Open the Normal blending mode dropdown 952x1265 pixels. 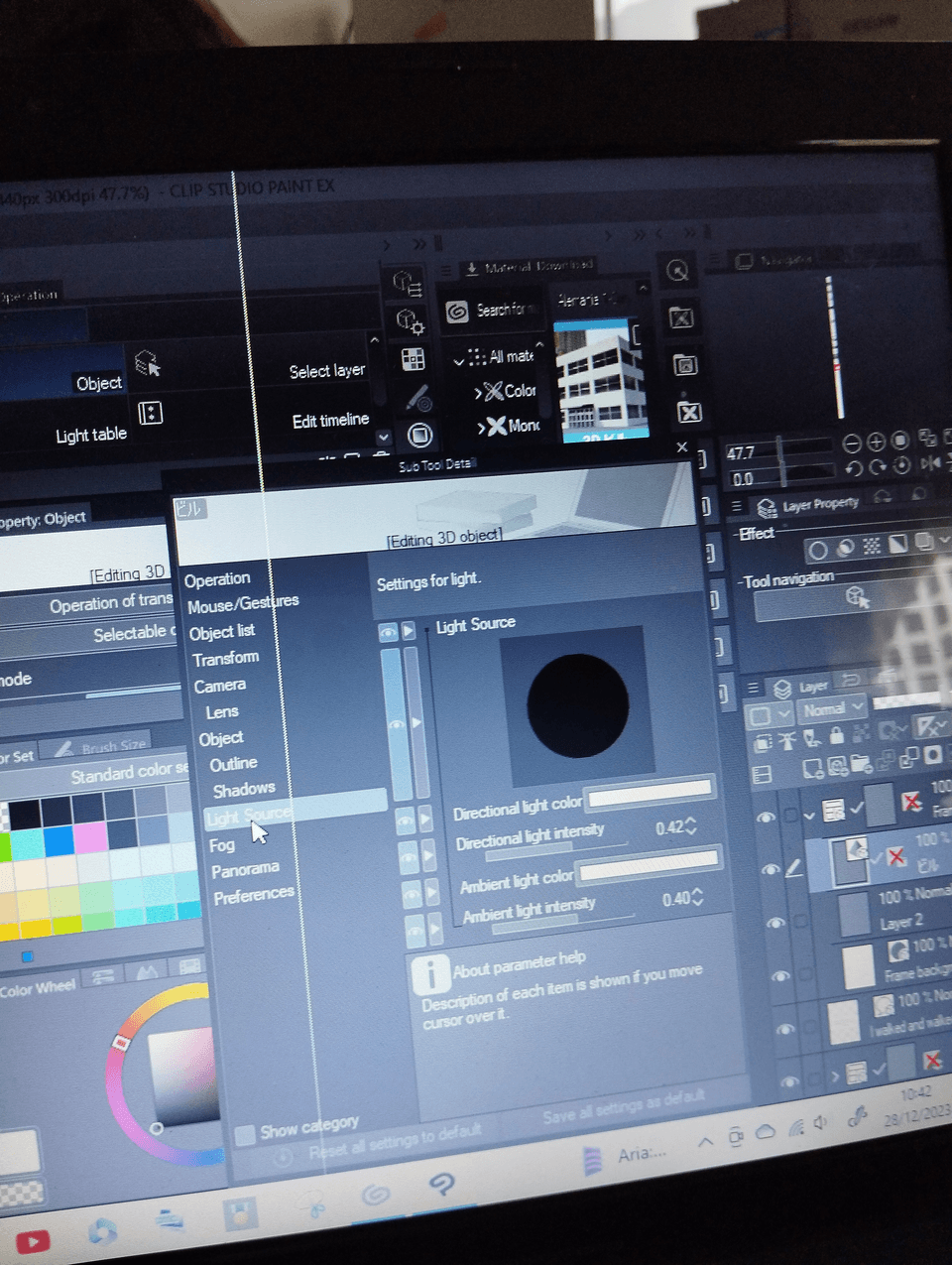(x=831, y=708)
